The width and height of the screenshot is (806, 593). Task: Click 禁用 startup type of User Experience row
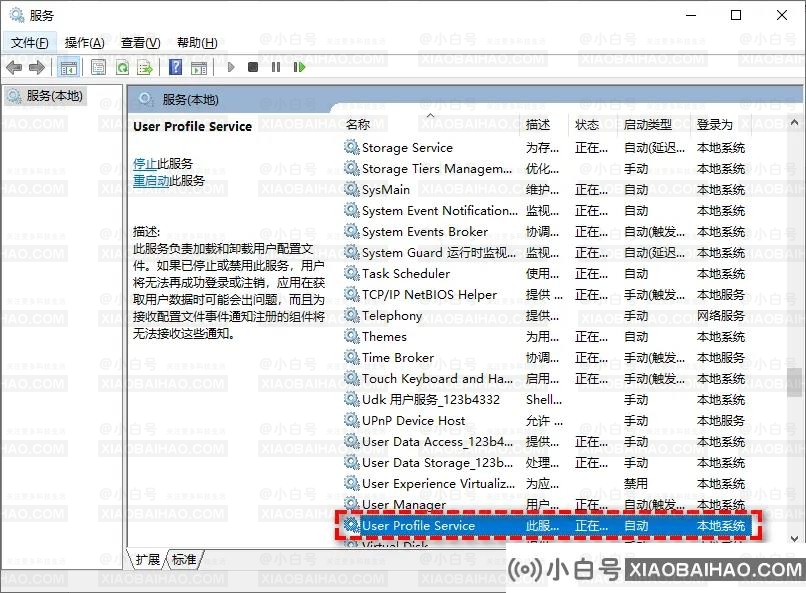pos(636,484)
